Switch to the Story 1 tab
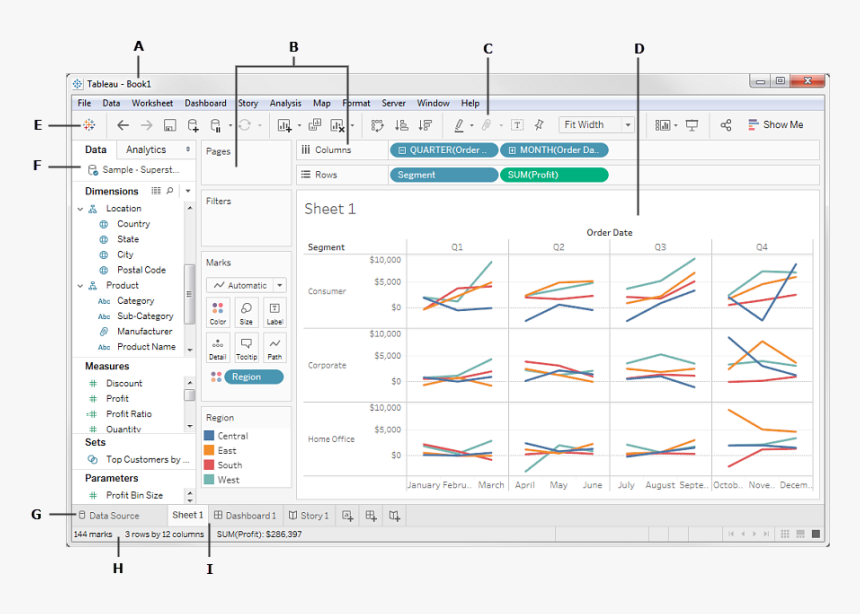This screenshot has width=860, height=614. pos(309,516)
